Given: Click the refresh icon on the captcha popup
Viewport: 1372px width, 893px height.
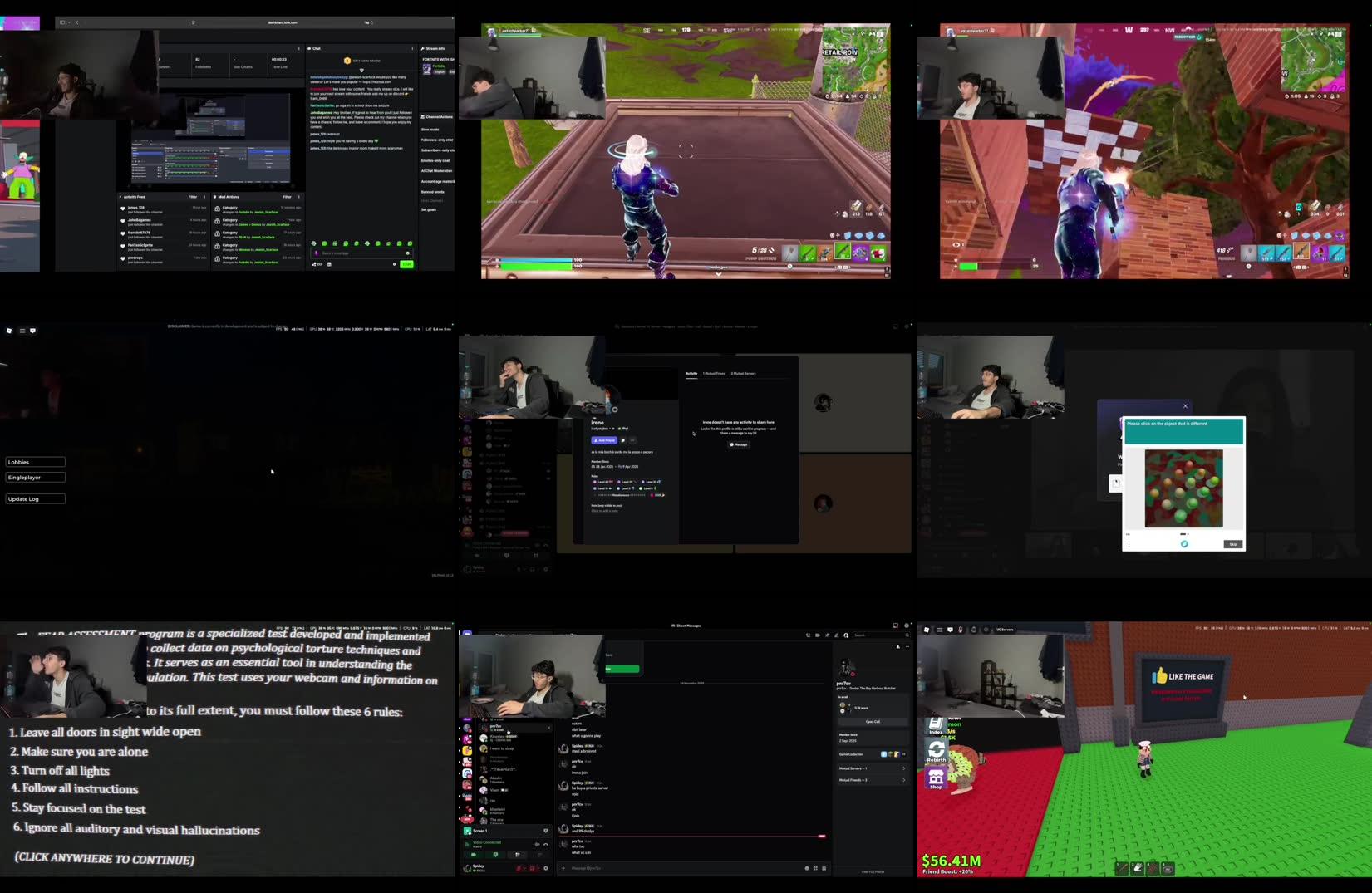Looking at the screenshot, I should coord(1185,544).
